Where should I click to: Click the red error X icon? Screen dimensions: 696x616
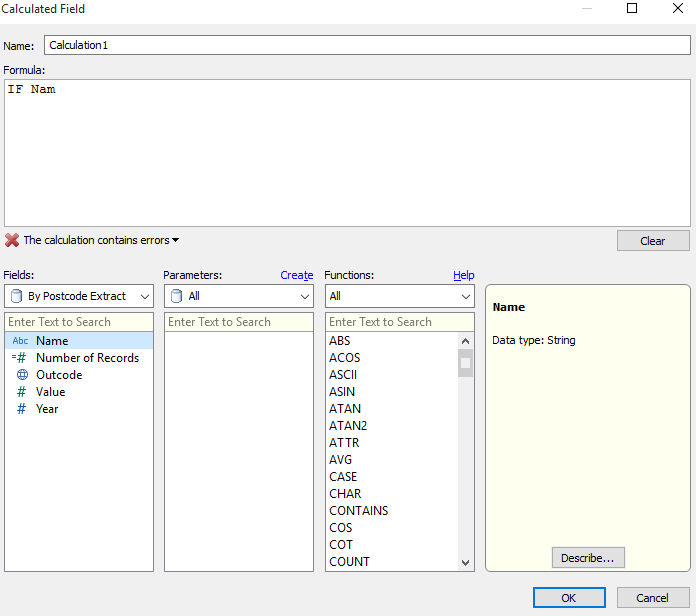(x=12, y=240)
